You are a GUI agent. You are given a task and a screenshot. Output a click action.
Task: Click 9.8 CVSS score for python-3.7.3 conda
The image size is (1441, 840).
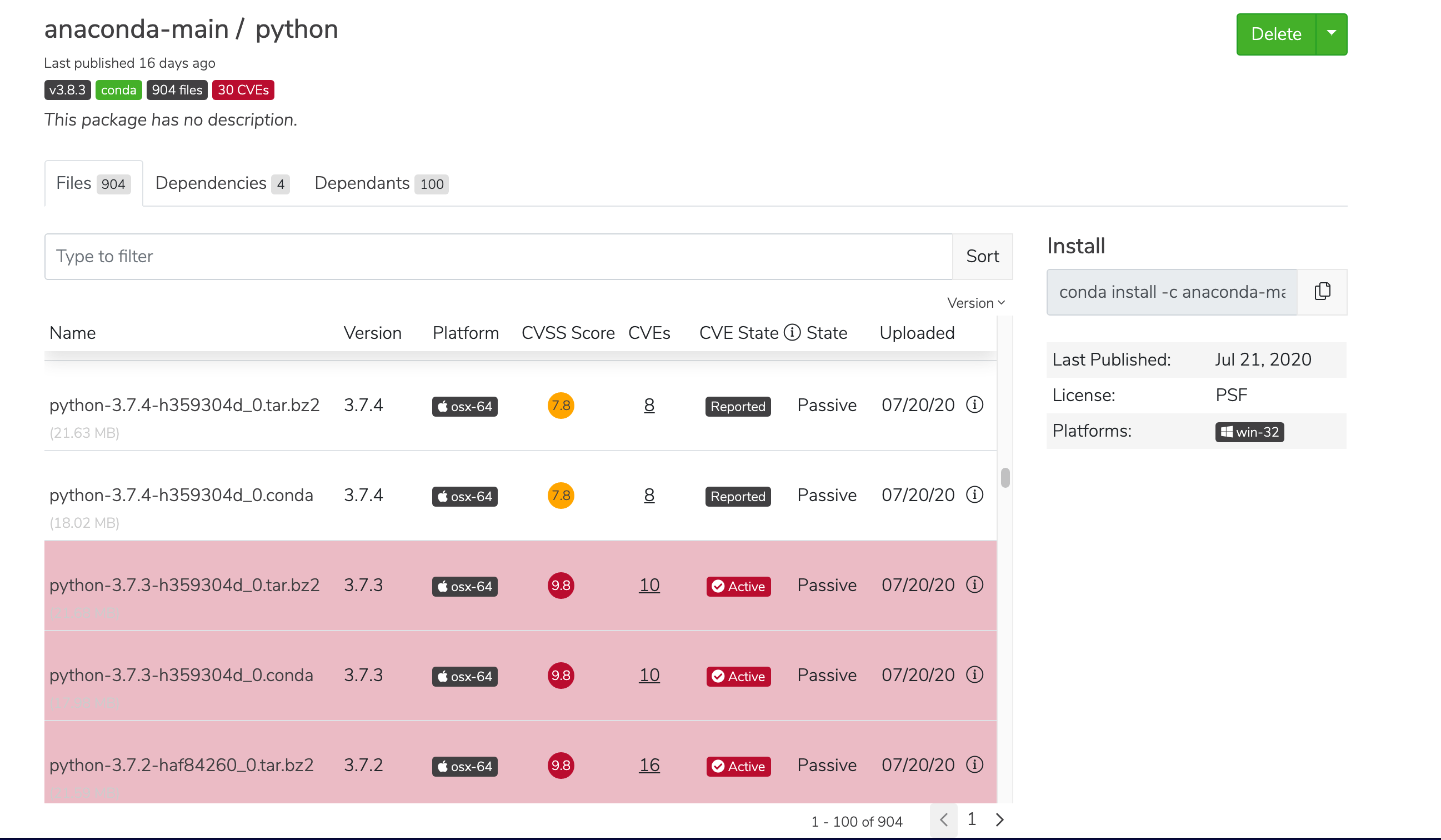tap(561, 676)
